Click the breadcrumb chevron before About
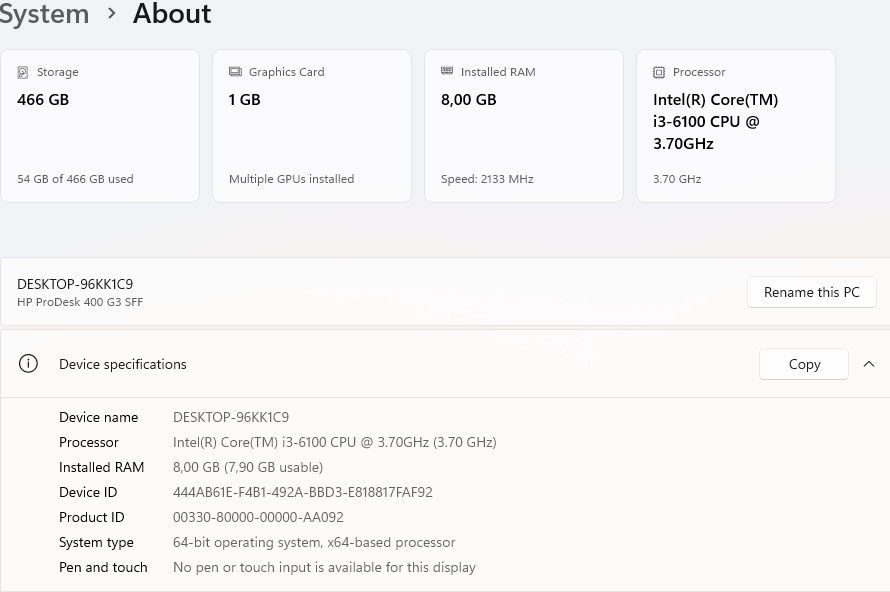This screenshot has width=890, height=592. pos(111,14)
